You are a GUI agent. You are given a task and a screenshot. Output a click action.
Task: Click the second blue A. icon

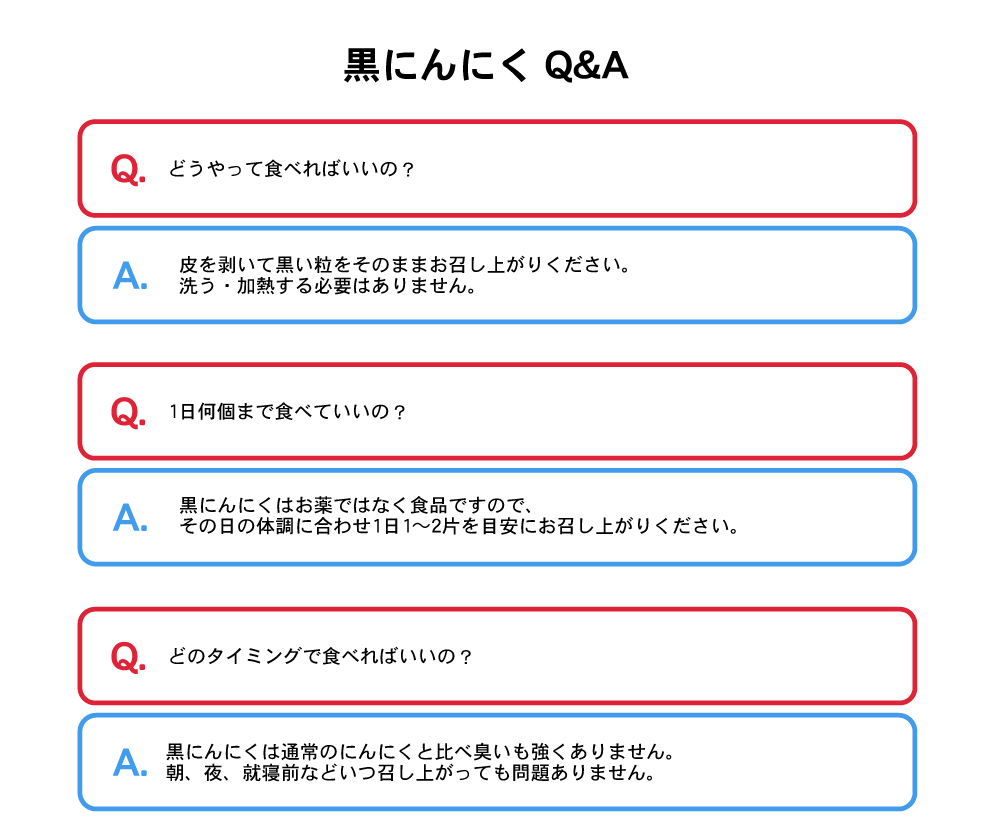click(x=130, y=518)
